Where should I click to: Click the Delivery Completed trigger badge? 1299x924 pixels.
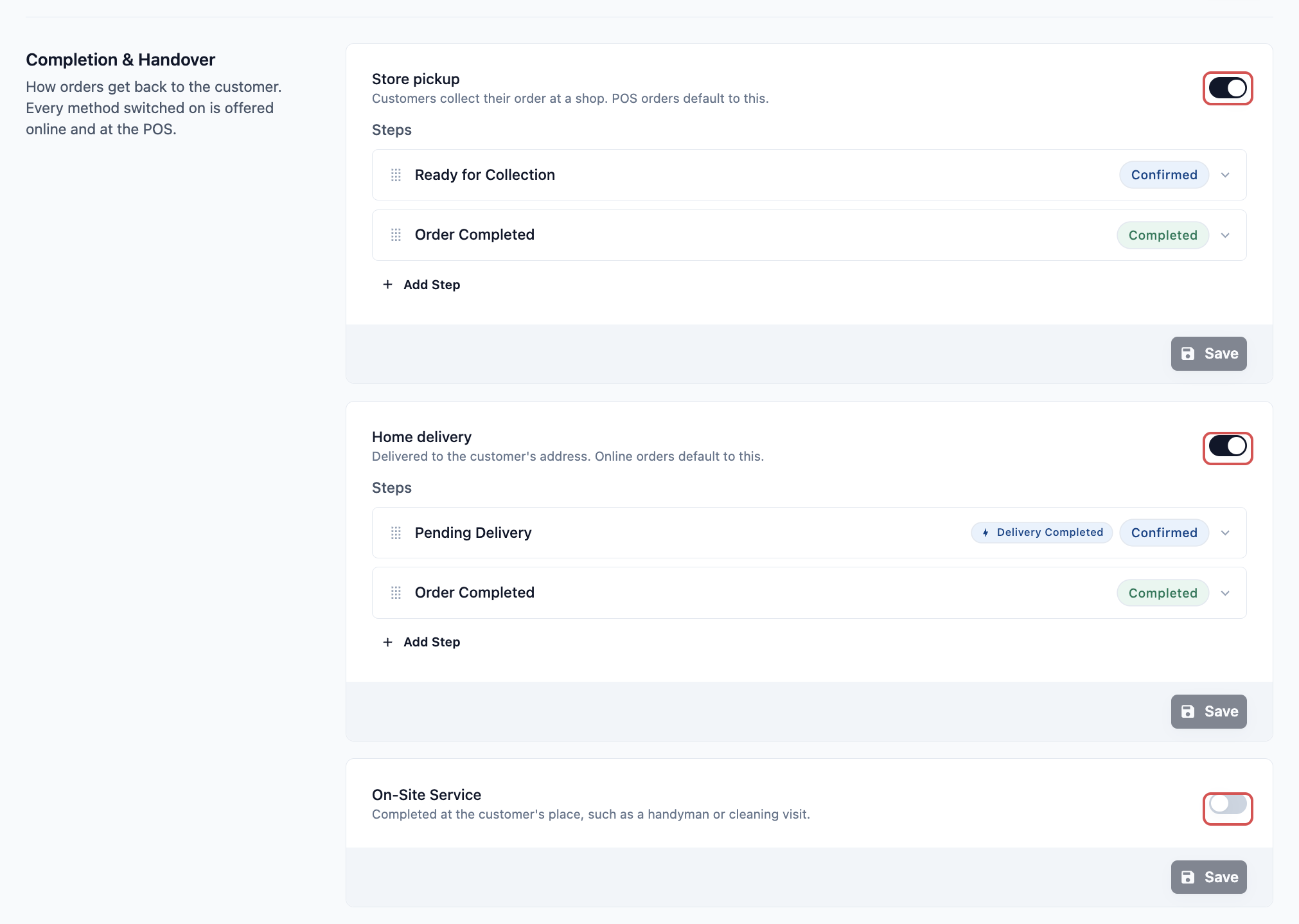[x=1041, y=533]
